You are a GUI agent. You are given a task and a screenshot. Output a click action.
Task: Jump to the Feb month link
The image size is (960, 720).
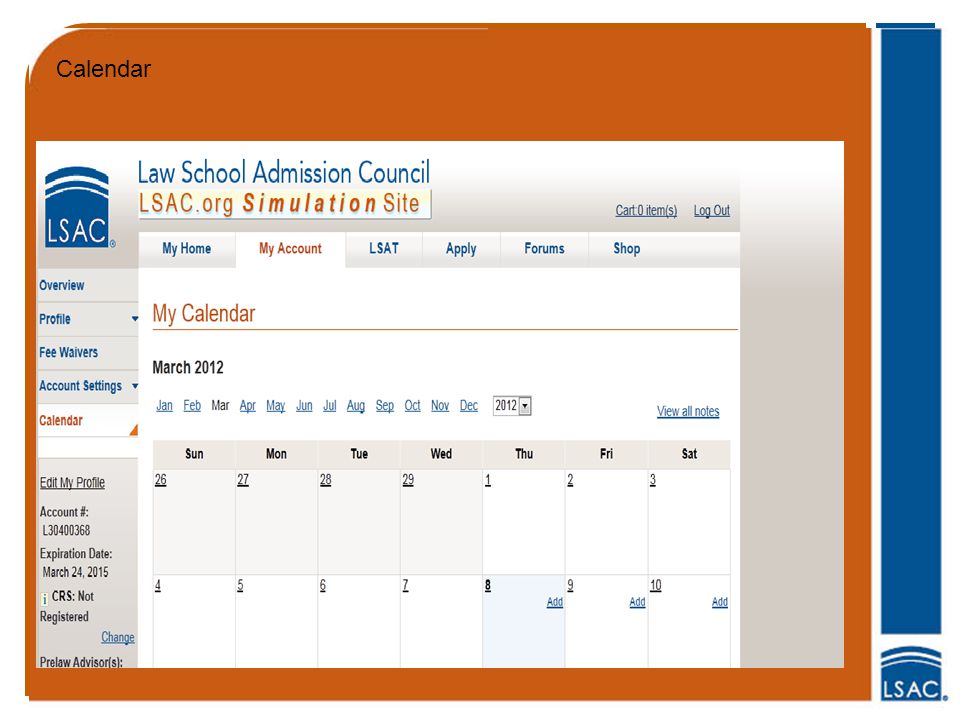pos(192,405)
